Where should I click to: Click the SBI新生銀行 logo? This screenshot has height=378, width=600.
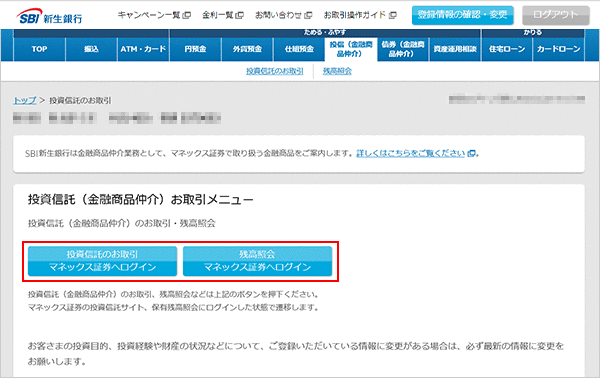pos(49,17)
